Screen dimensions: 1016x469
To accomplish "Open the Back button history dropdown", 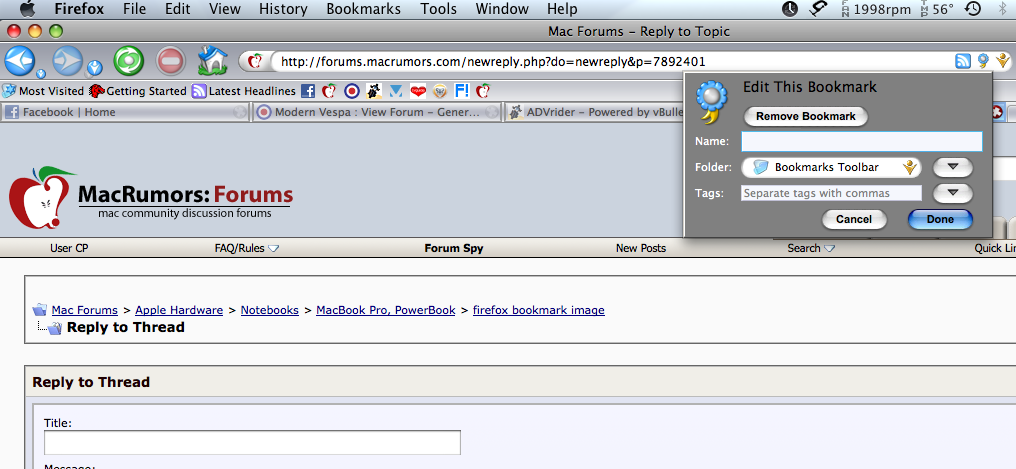I will click(41, 72).
